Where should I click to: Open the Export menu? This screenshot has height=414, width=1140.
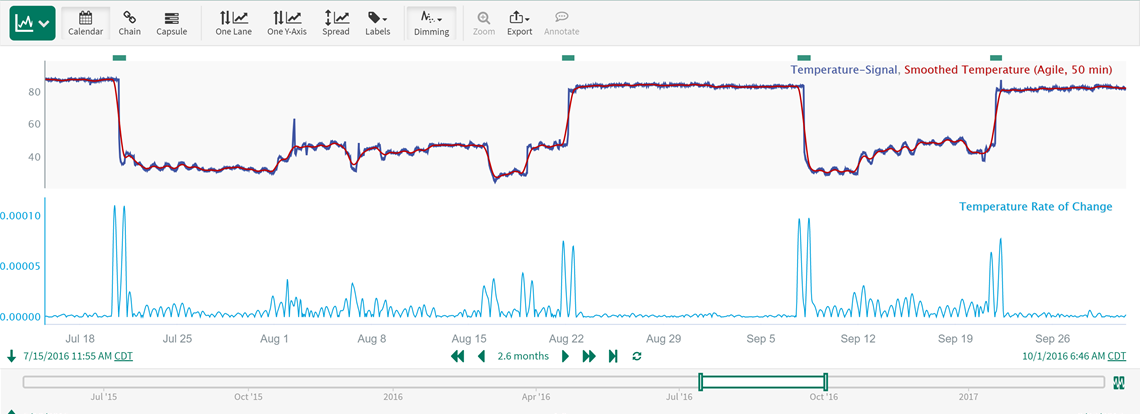(519, 22)
